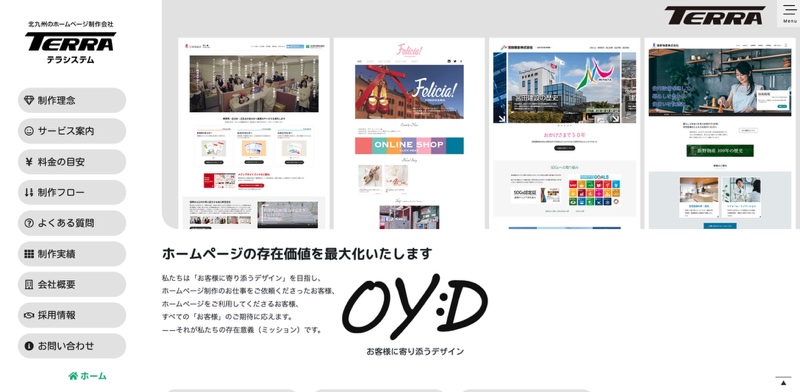
Task: Open 制作フロー from sidebar
Action: pos(72,192)
